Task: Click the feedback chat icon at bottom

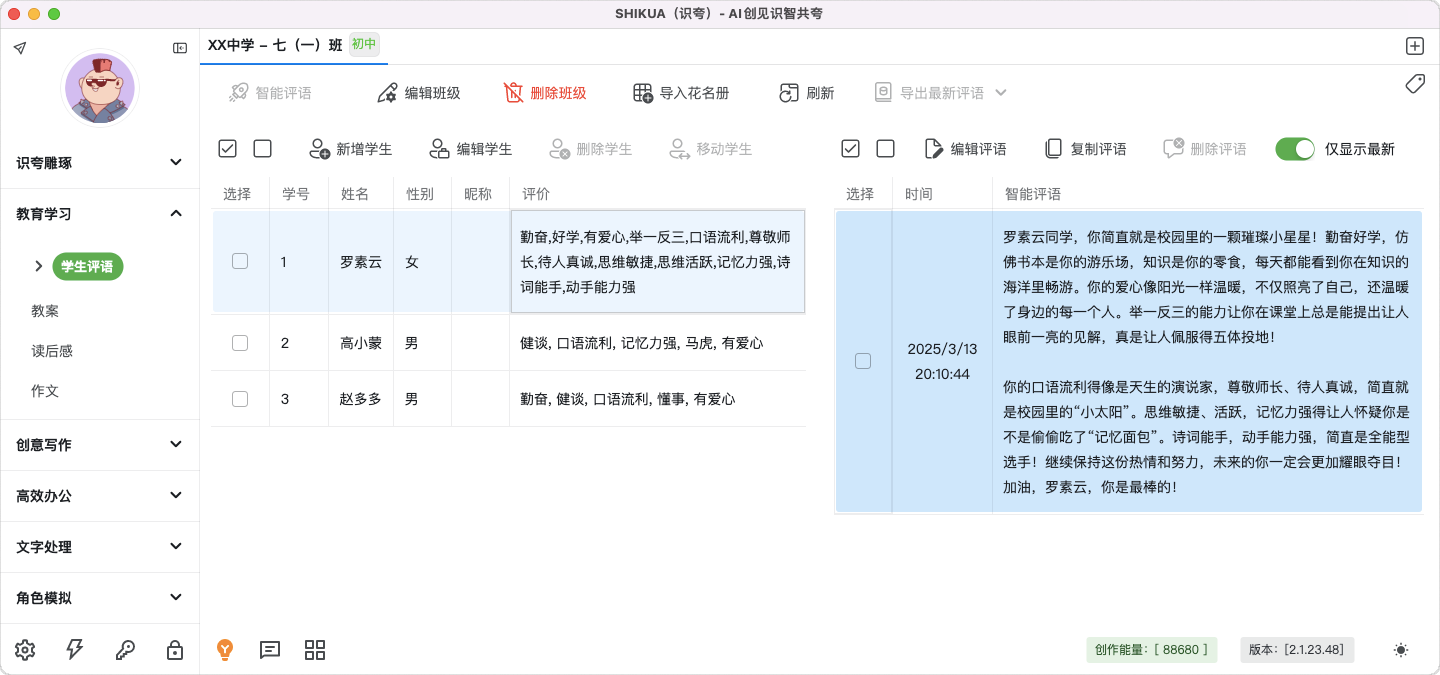Action: click(x=269, y=650)
